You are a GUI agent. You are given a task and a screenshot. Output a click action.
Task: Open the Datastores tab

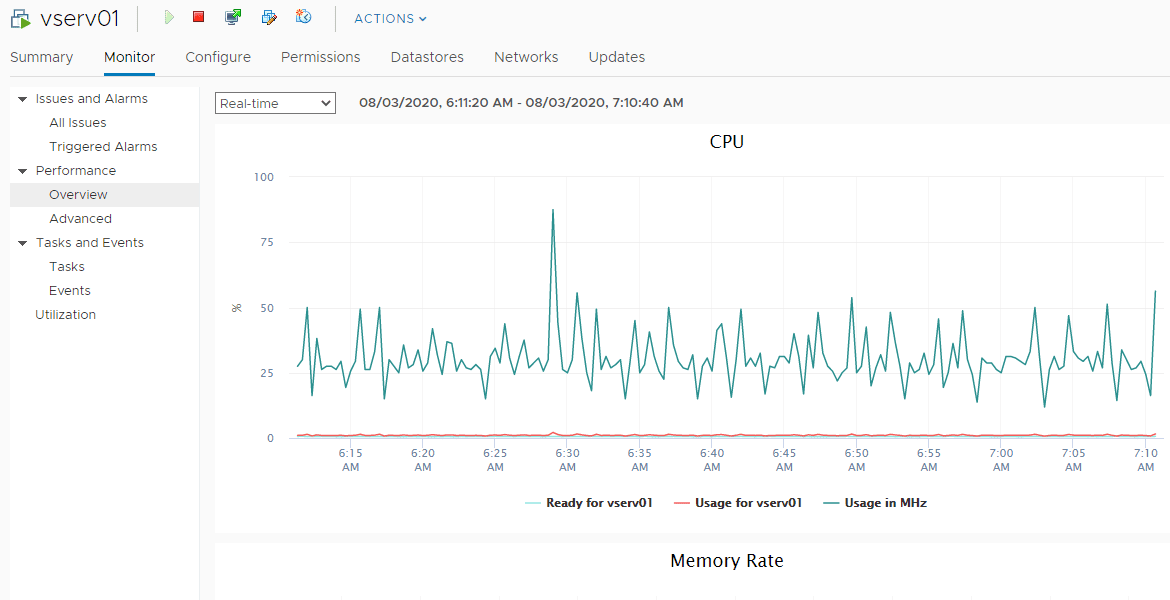click(x=427, y=57)
